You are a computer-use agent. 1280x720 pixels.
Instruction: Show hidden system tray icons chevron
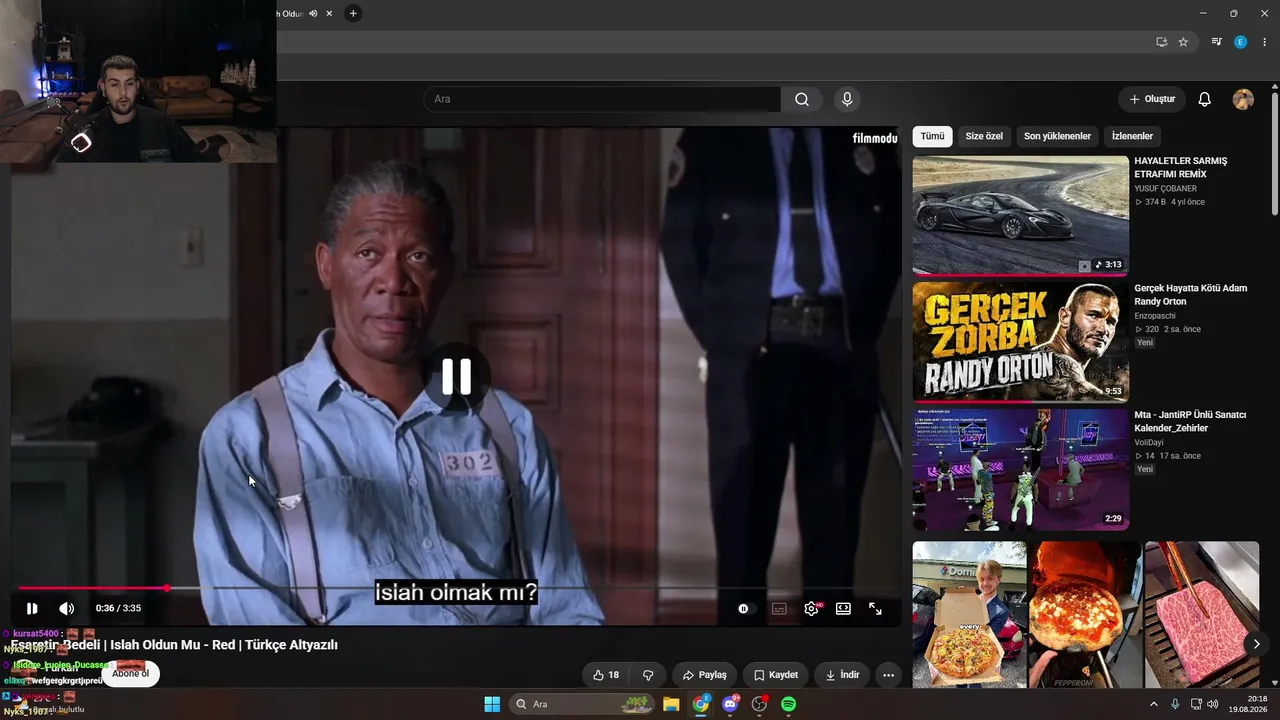point(1153,704)
